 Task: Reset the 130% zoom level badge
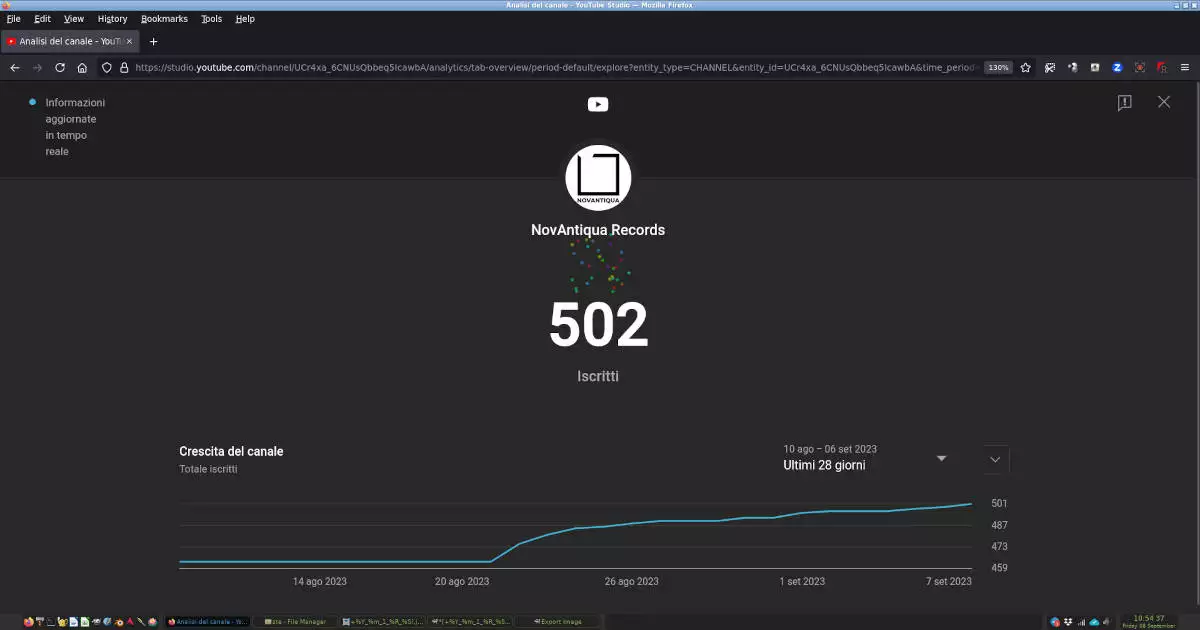998,68
